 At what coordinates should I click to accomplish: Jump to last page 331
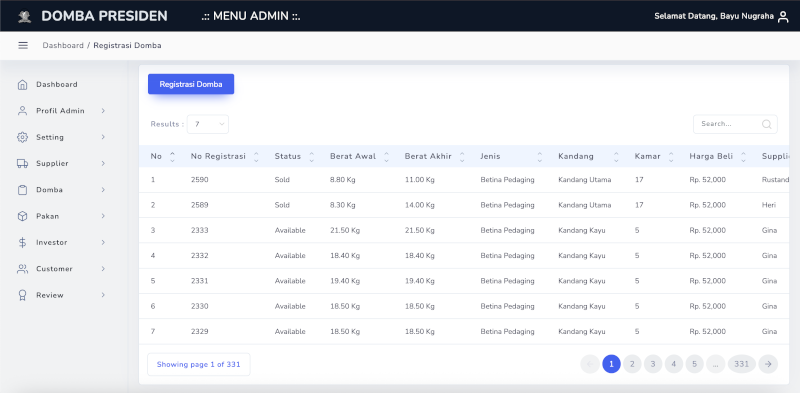coord(742,364)
